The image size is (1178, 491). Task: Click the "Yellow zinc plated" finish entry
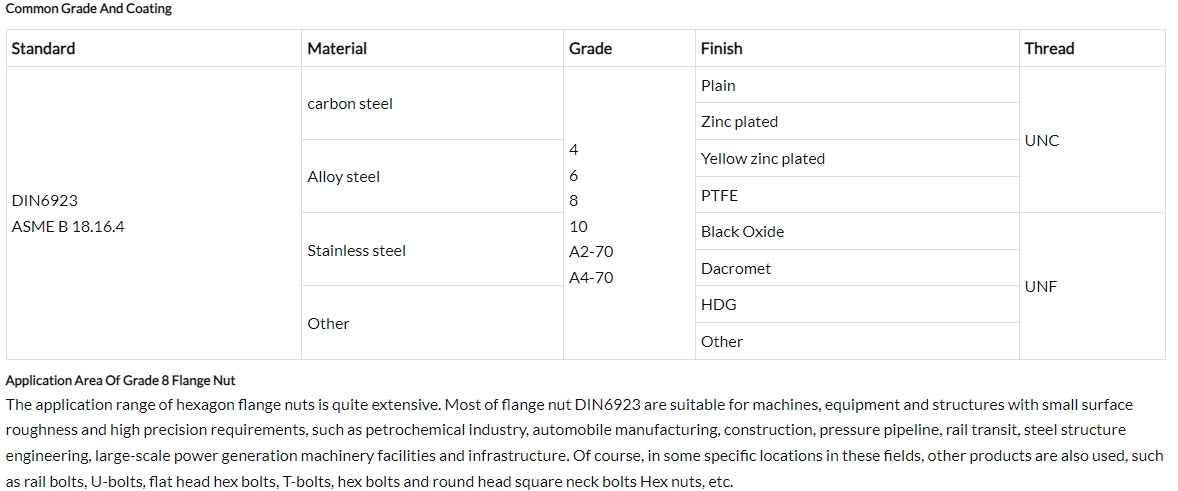point(762,159)
